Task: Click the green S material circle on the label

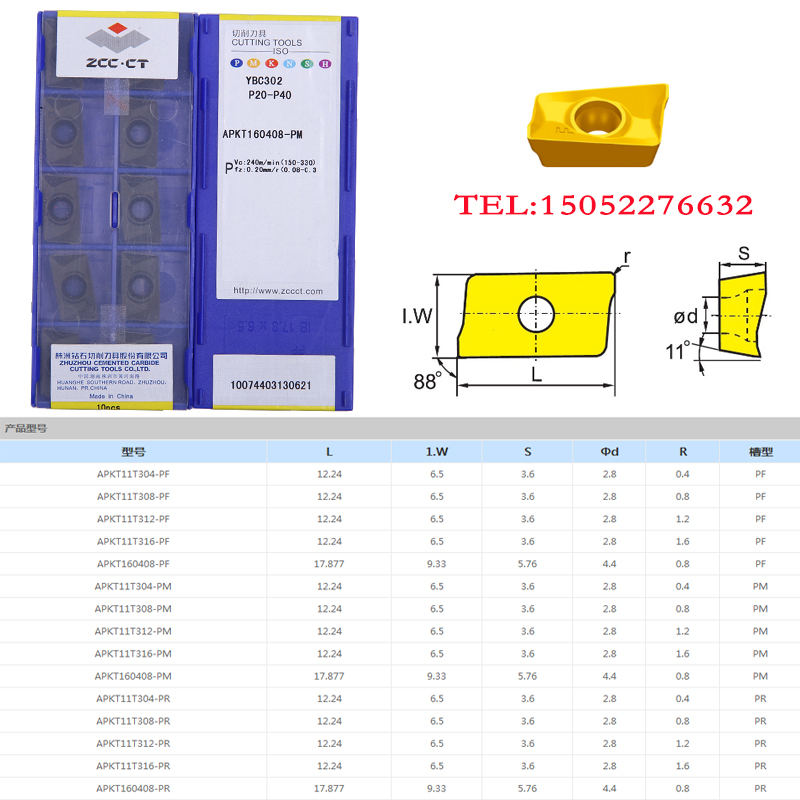Action: (307, 64)
